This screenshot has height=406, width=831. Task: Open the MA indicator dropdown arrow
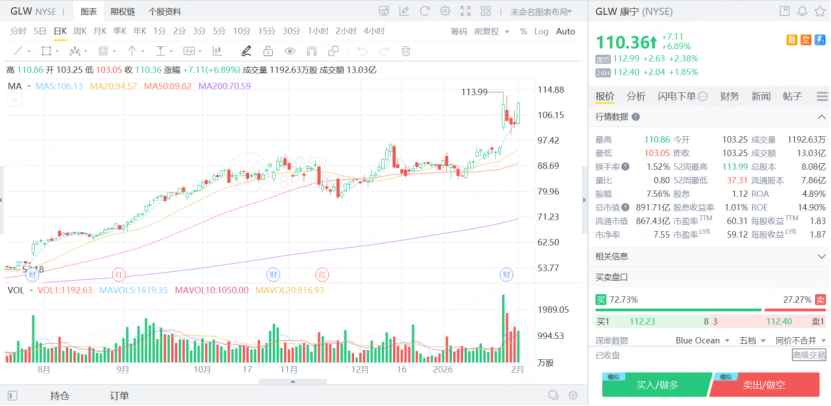tap(28, 86)
